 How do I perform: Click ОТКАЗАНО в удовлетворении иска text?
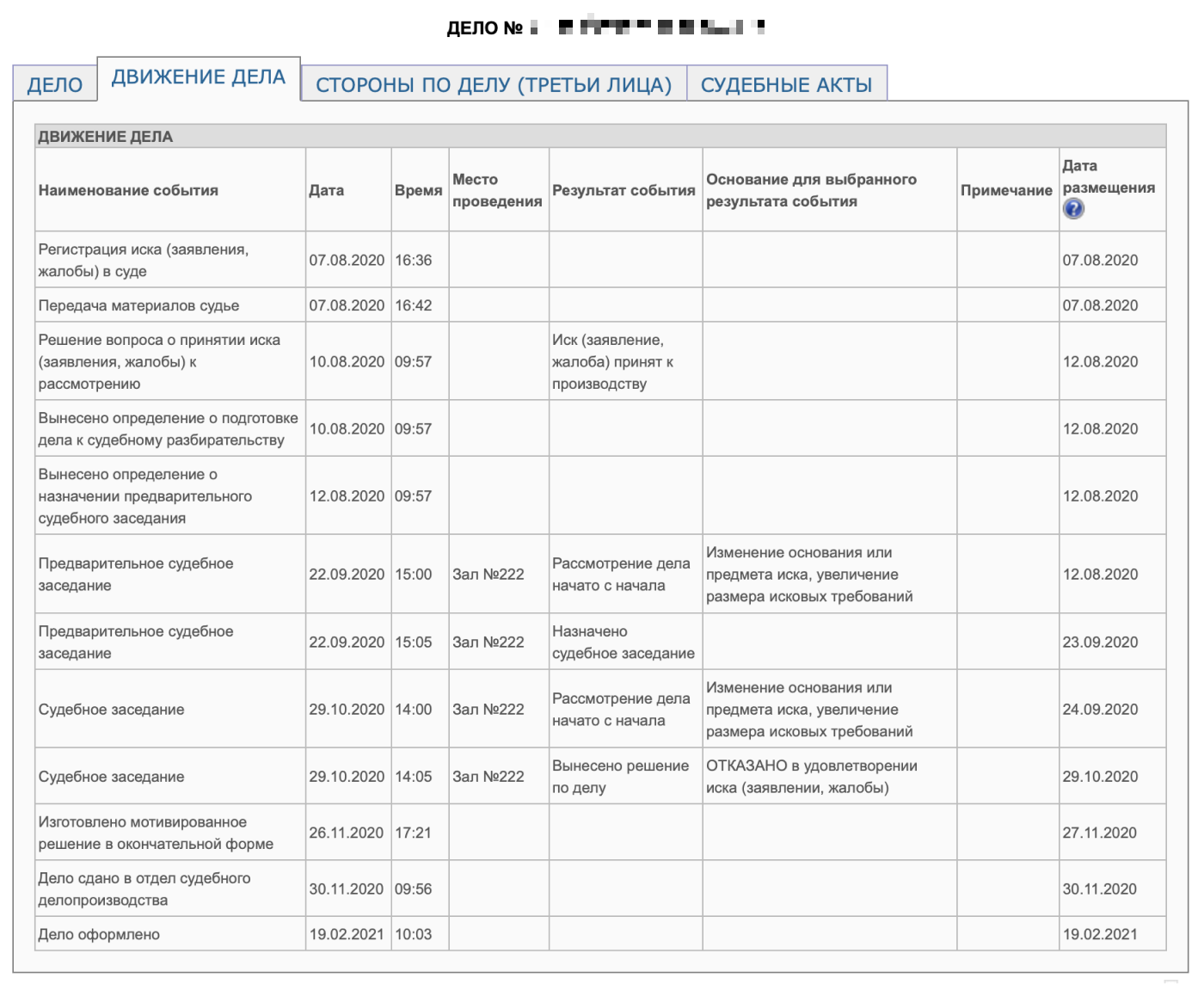812,777
